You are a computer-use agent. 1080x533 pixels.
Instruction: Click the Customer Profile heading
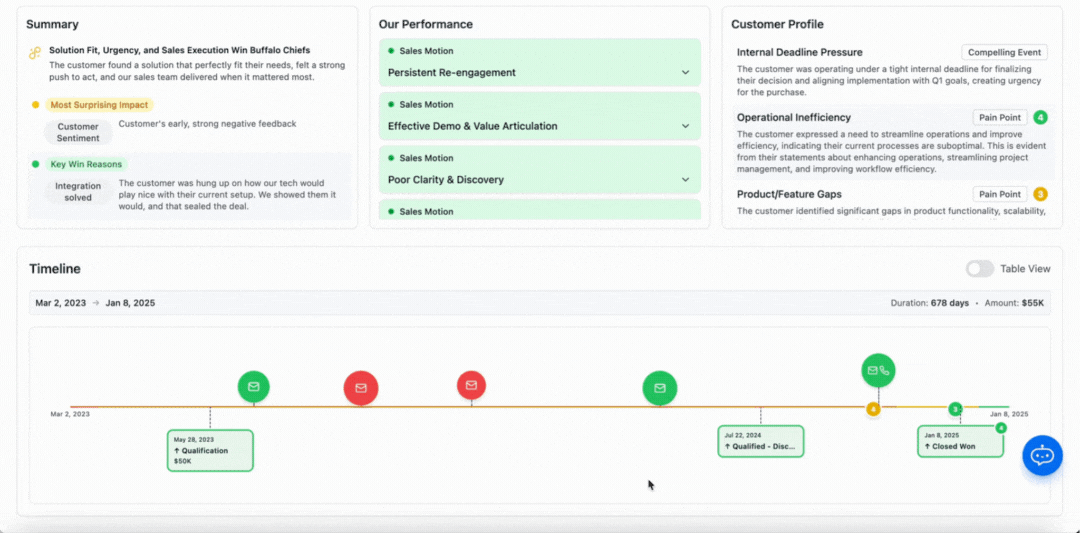click(x=777, y=24)
